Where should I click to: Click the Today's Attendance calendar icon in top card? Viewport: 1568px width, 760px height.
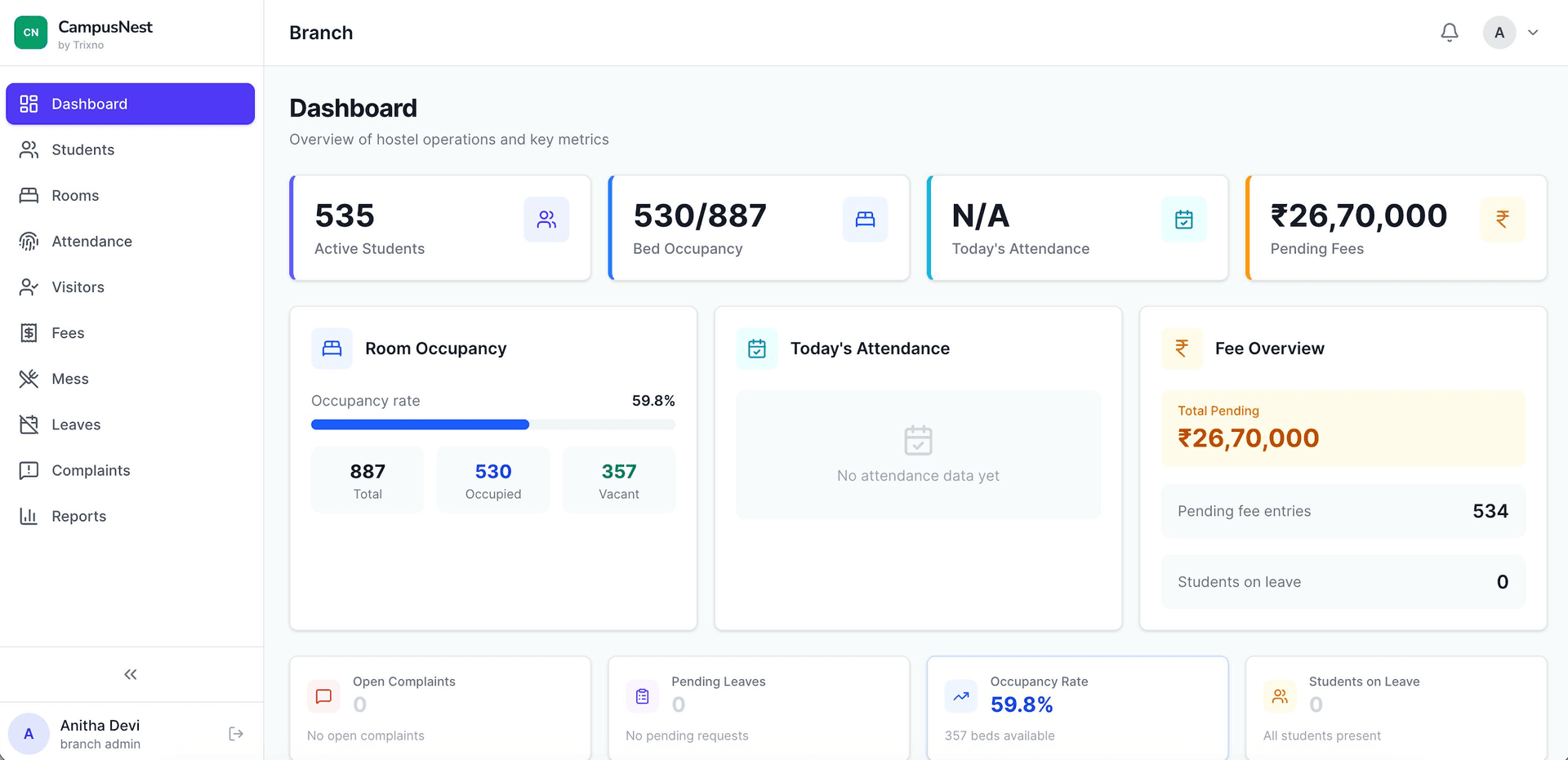coord(1183,220)
